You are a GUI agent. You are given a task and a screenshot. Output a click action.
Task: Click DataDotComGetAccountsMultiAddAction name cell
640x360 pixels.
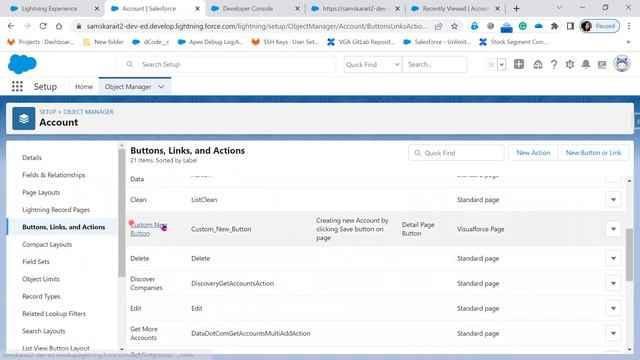[x=251, y=333]
